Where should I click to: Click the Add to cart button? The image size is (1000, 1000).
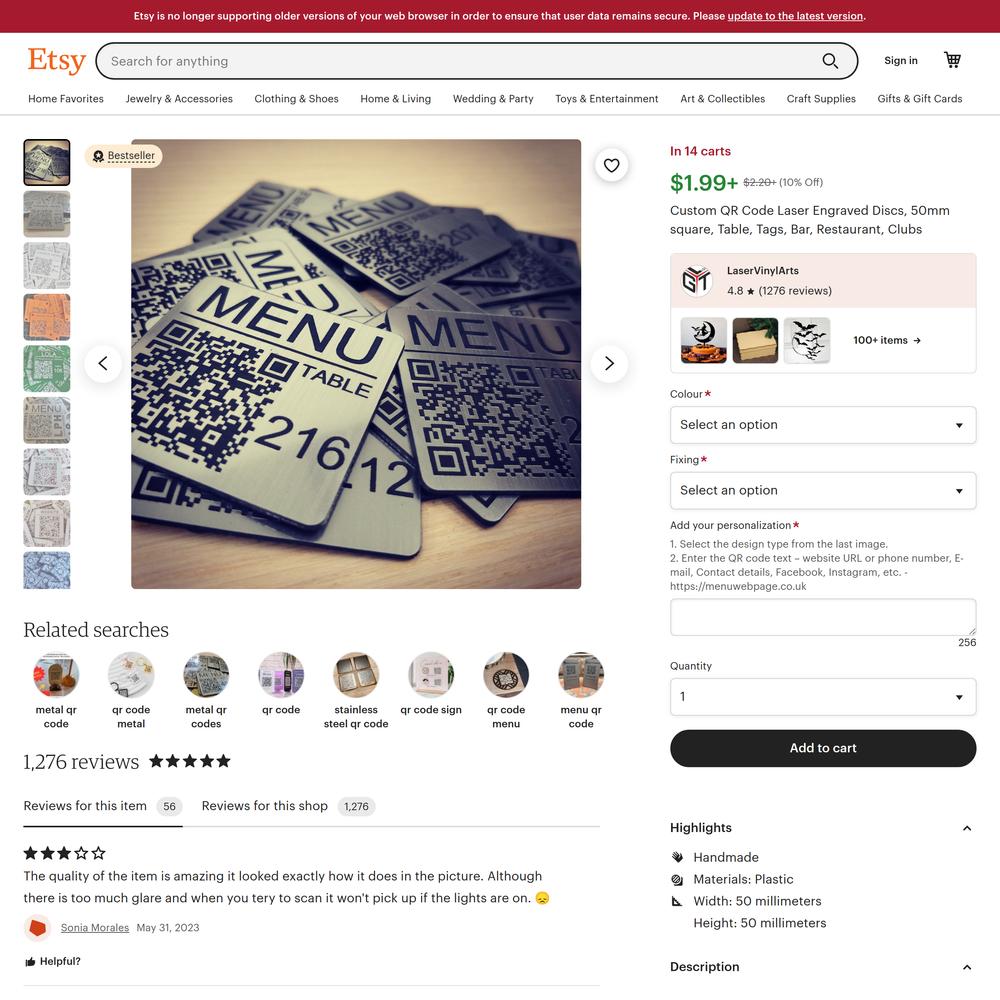click(823, 748)
